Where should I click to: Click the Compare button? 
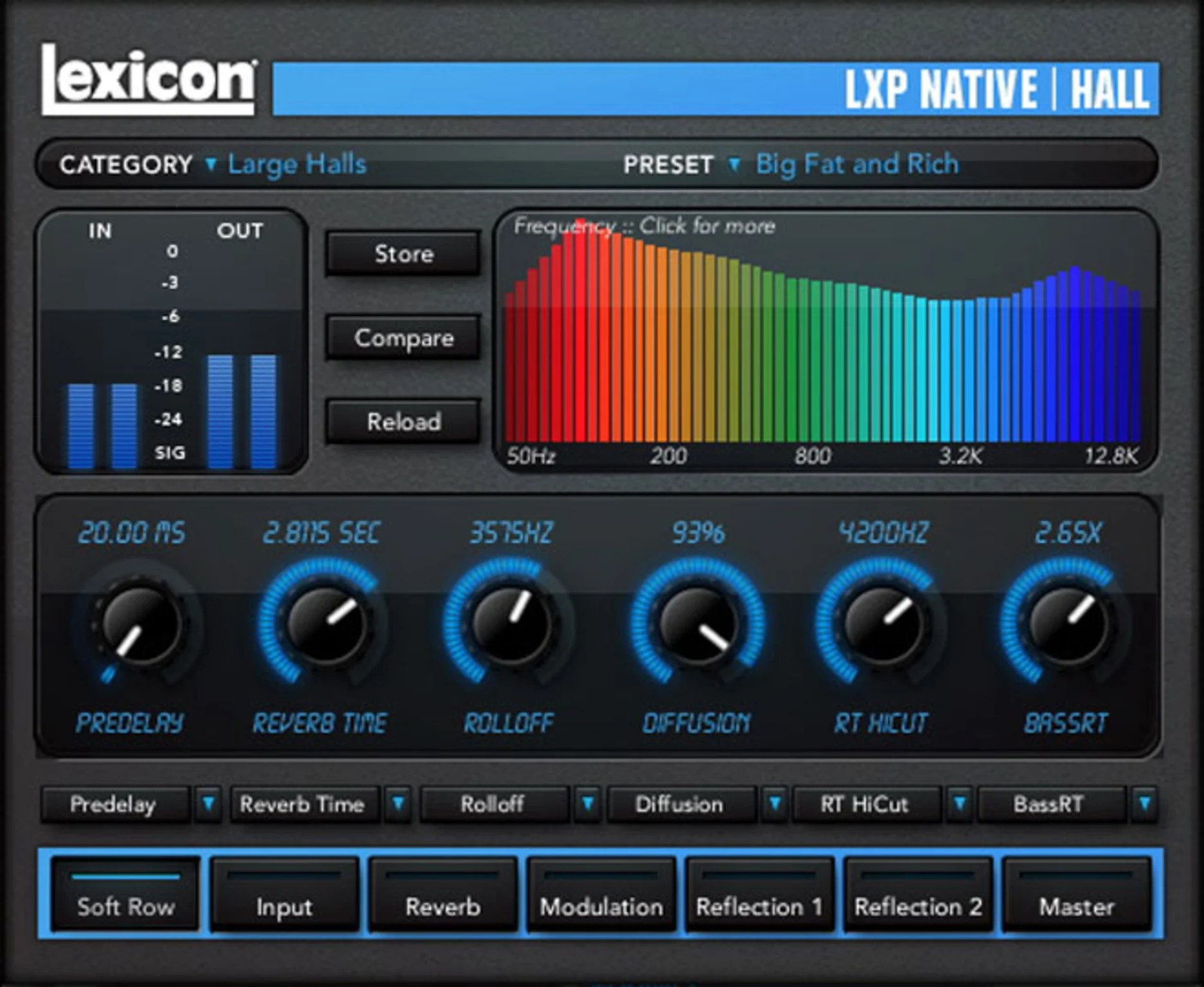click(402, 338)
